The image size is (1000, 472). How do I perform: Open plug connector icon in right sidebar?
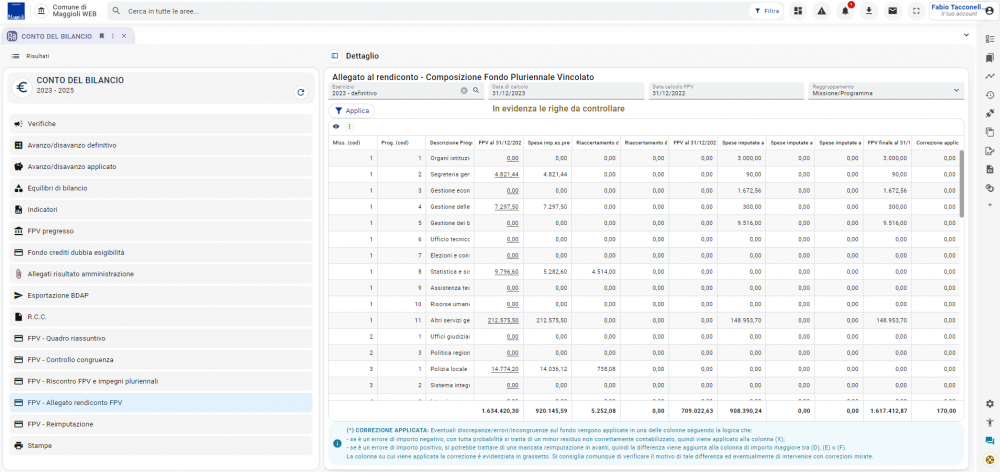(990, 114)
